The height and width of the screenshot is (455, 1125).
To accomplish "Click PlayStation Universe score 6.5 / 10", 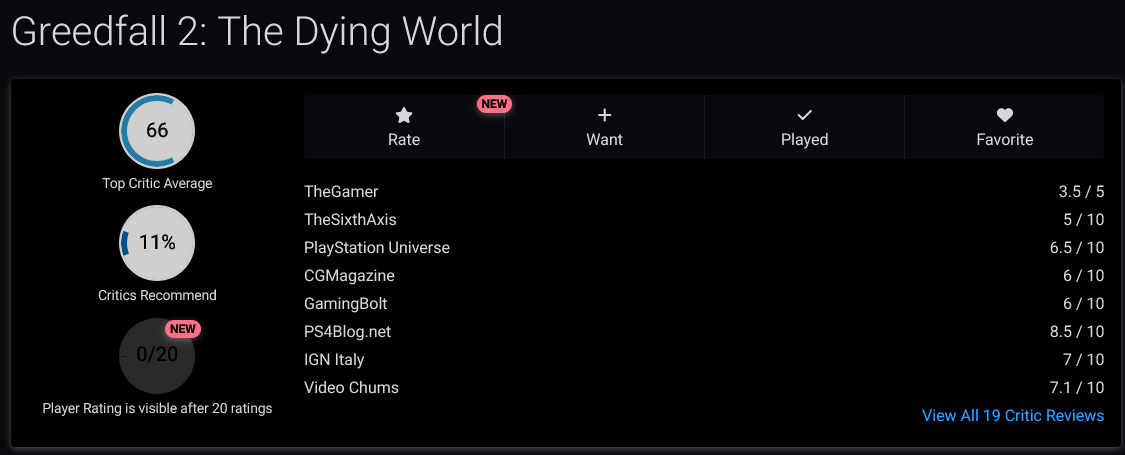I will [1076, 248].
